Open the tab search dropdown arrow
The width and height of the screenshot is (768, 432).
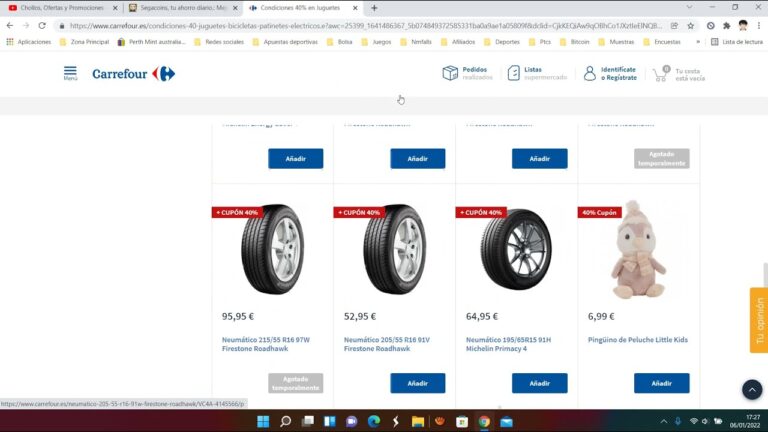click(689, 7)
